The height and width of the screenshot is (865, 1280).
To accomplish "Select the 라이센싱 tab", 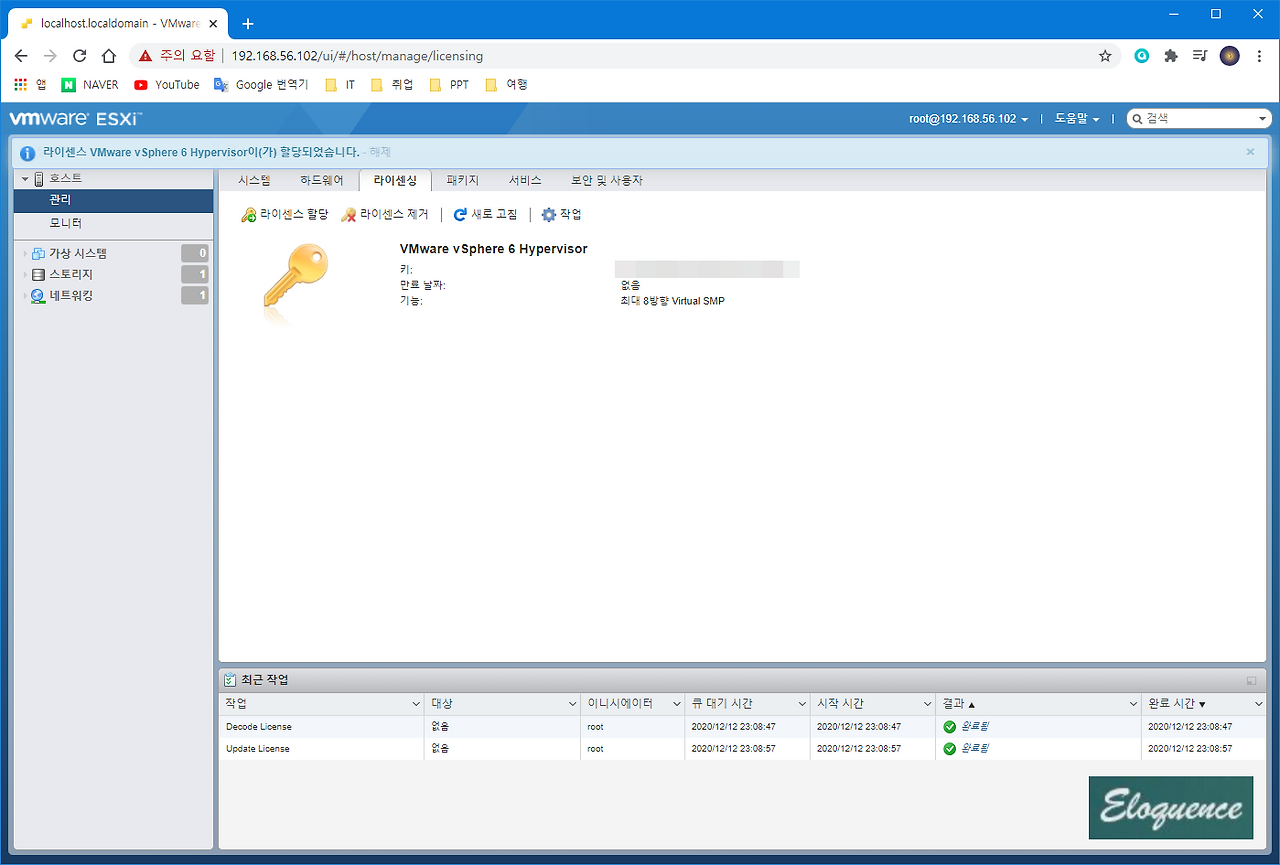I will pos(395,181).
